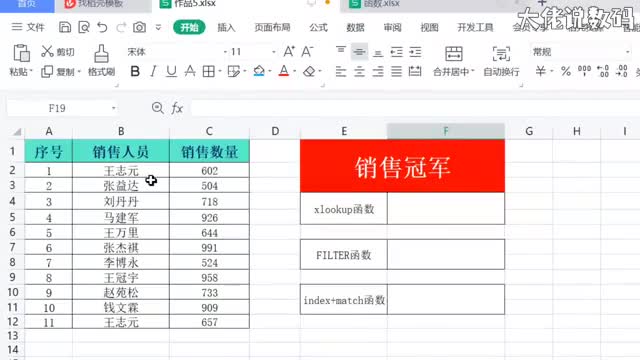640x360 pixels.
Task: Undo the last action
Action: (x=102, y=27)
